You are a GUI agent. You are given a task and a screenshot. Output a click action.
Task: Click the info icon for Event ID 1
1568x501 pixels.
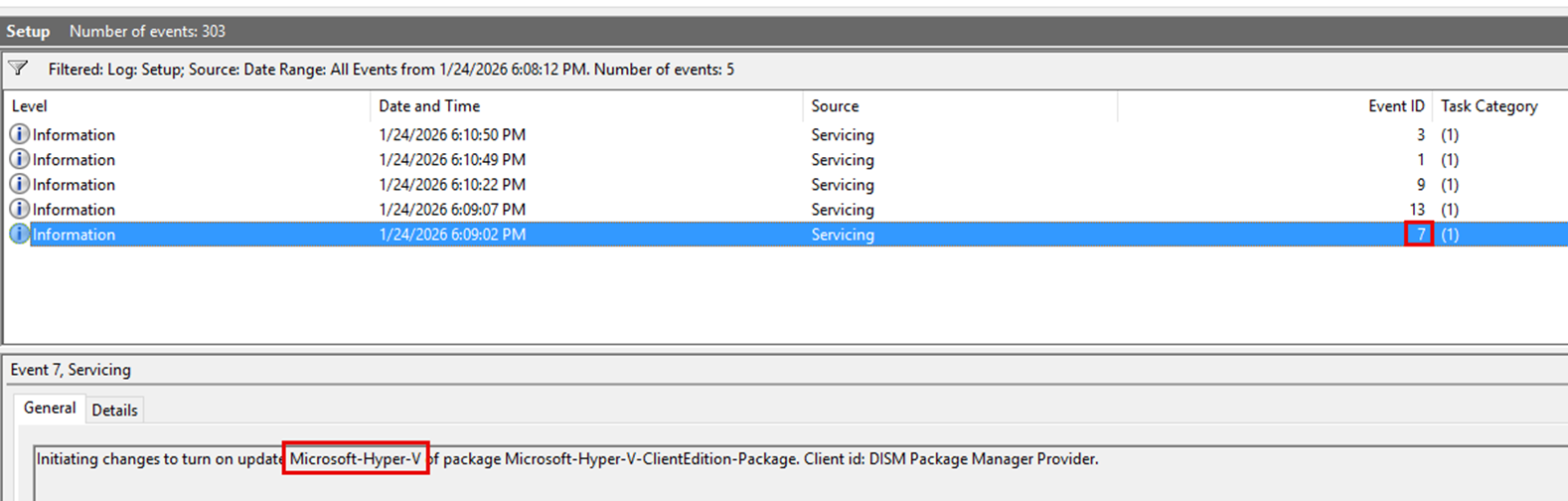(x=19, y=159)
